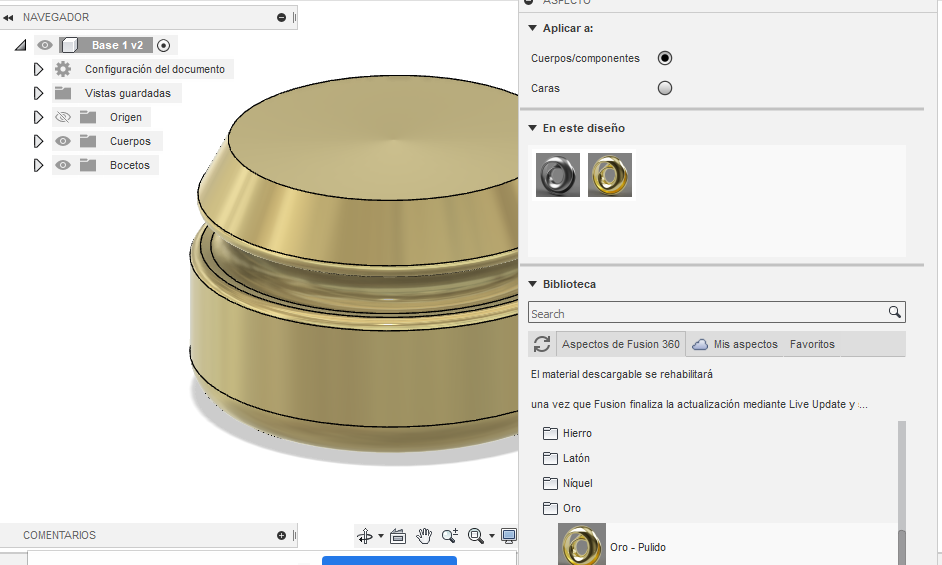Toggle visibility of Base 1 v2 component
Image resolution: width=942 pixels, height=565 pixels.
[x=45, y=45]
